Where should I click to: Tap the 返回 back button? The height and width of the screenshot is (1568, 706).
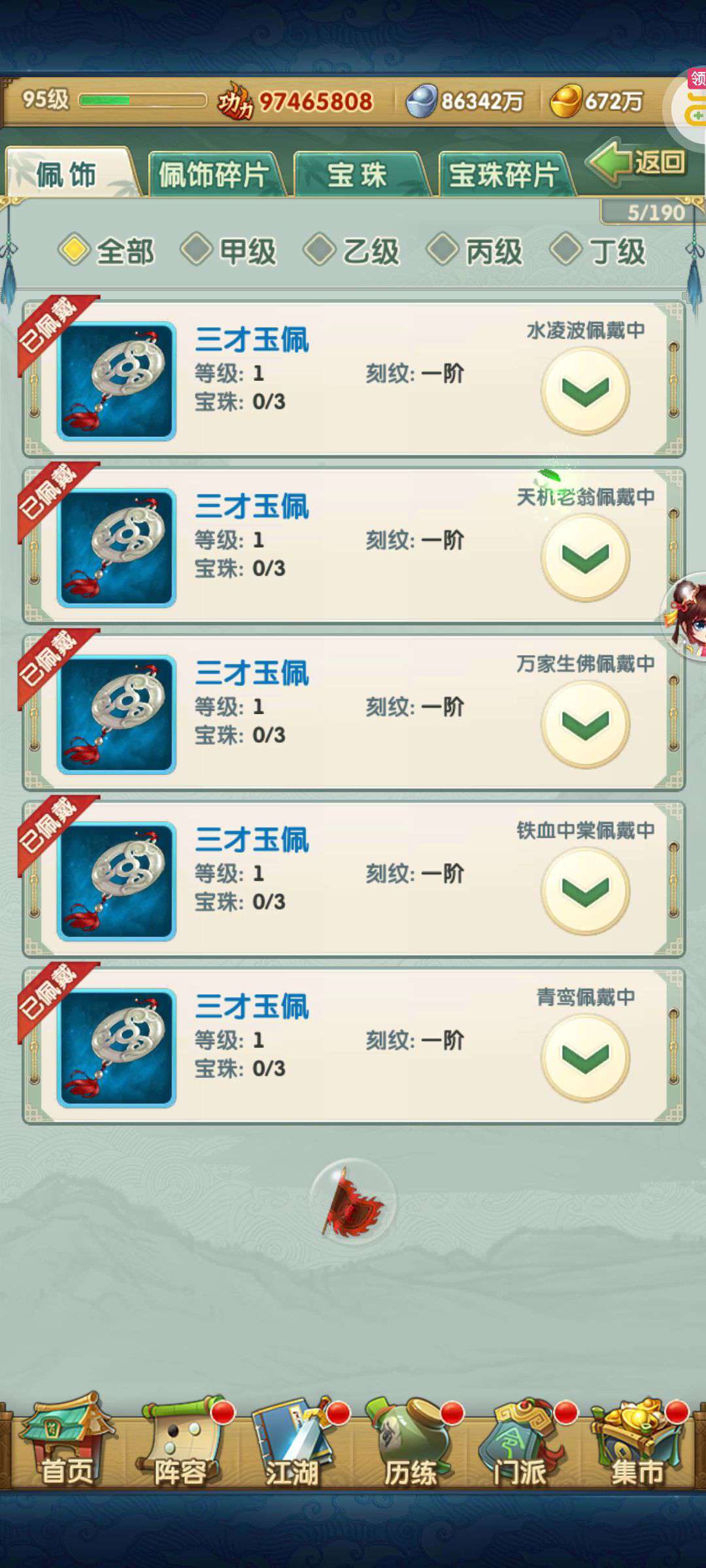(638, 161)
